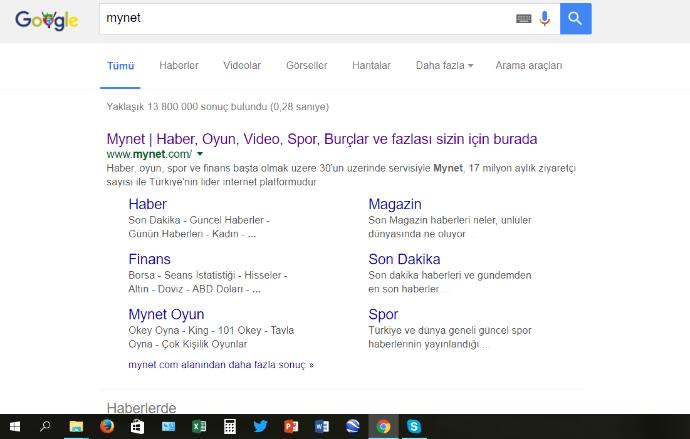Open File Explorer from taskbar
The image size is (690, 439).
click(76, 426)
